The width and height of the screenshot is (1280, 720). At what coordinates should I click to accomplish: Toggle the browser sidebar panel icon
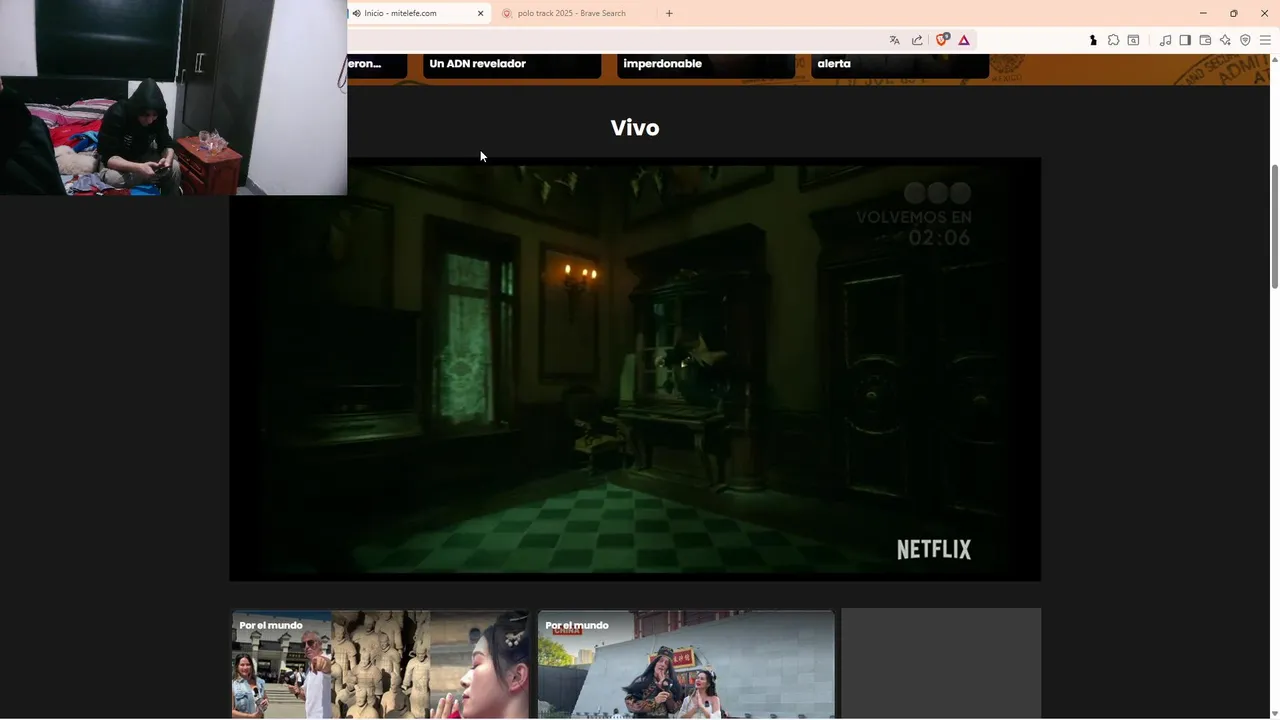click(1185, 40)
